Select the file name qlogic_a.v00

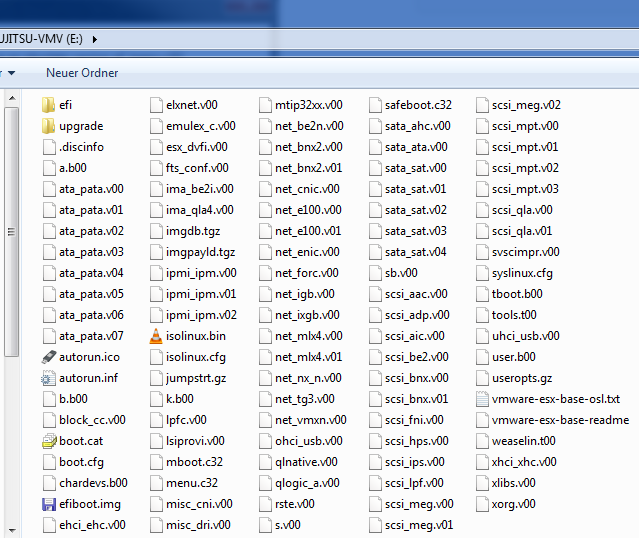[x=307, y=483]
